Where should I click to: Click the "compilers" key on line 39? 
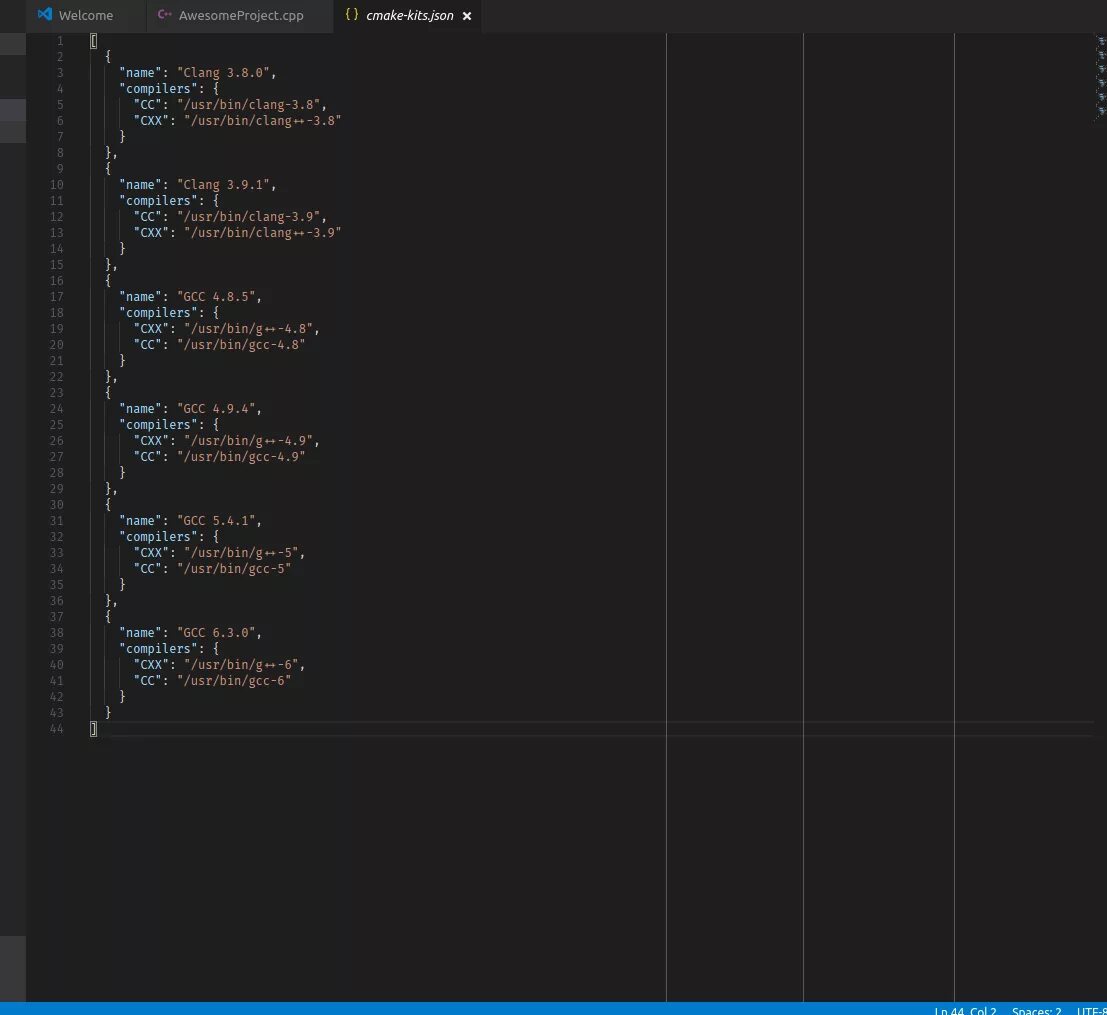[158, 649]
